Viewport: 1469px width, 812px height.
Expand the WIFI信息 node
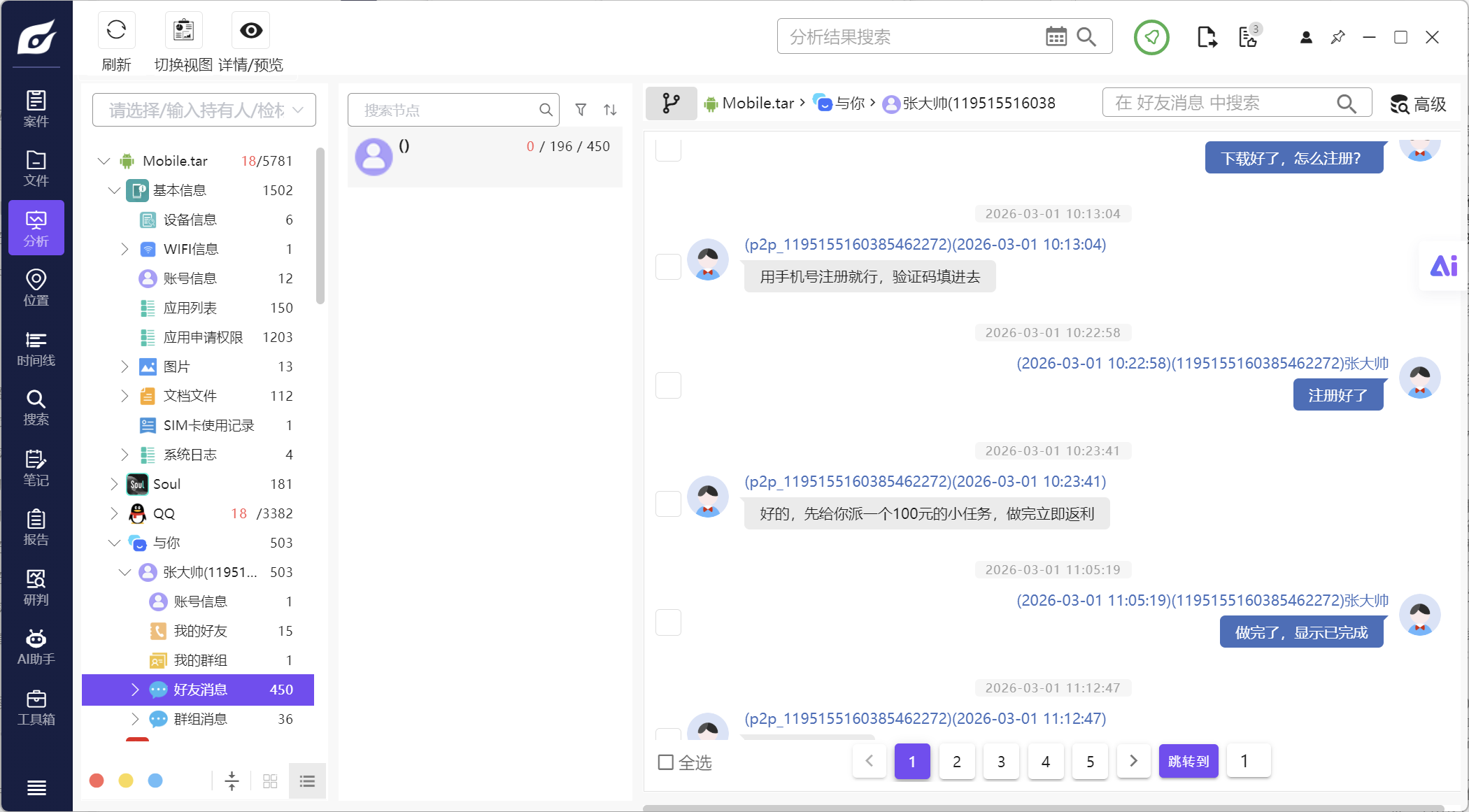pyautogui.click(x=125, y=249)
